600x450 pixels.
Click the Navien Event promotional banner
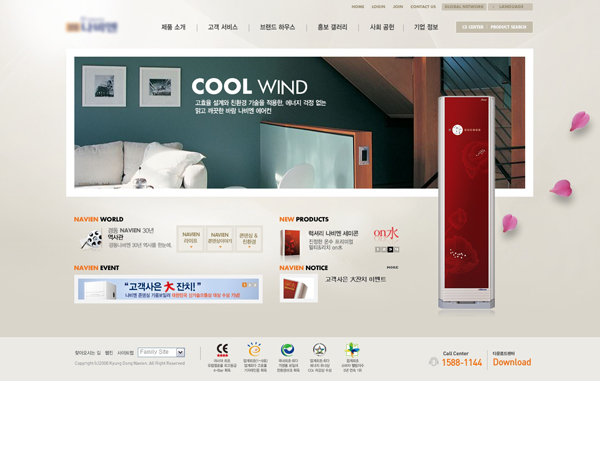pyautogui.click(x=168, y=289)
